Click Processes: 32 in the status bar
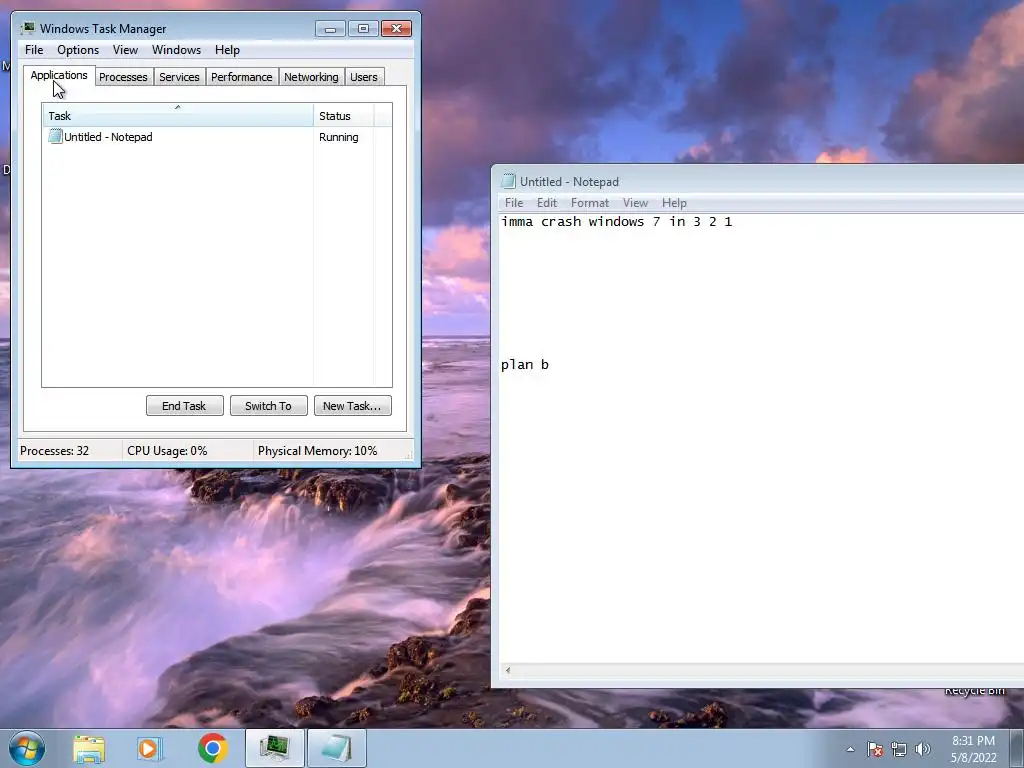 pos(54,451)
